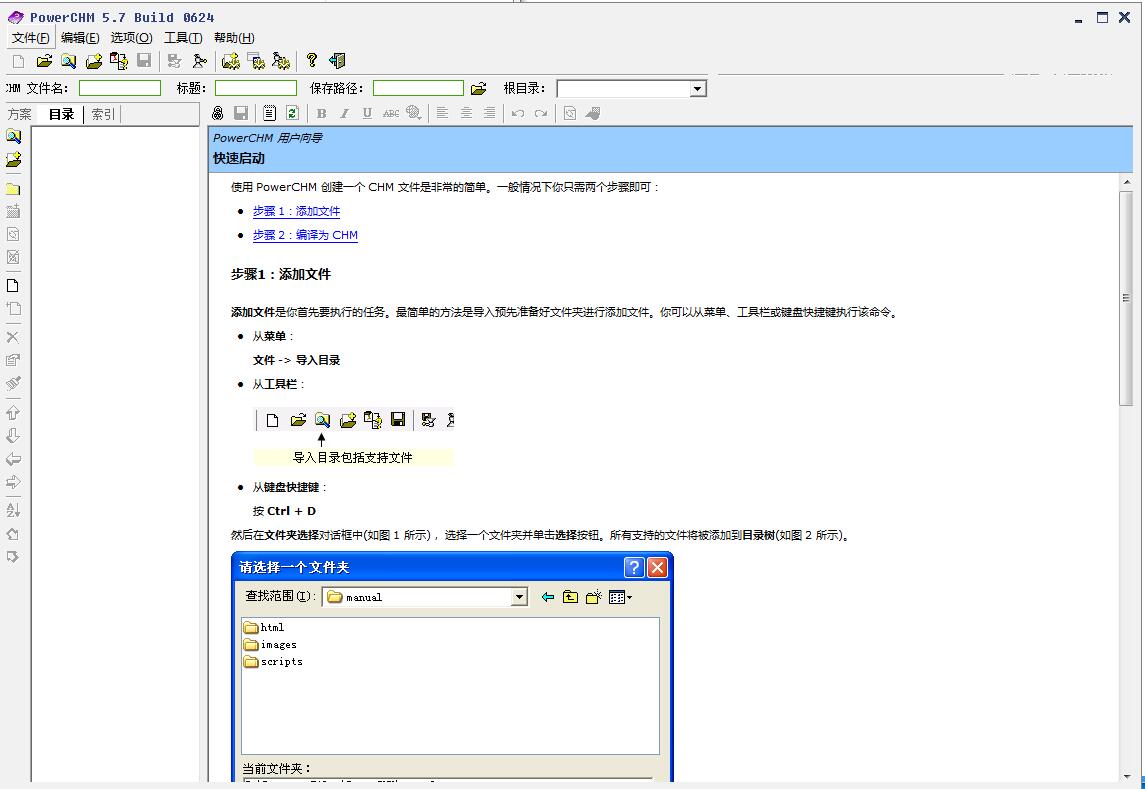Click the Sort A-Z icon in sidebar
Screen dimensions: 1145x789
point(13,511)
